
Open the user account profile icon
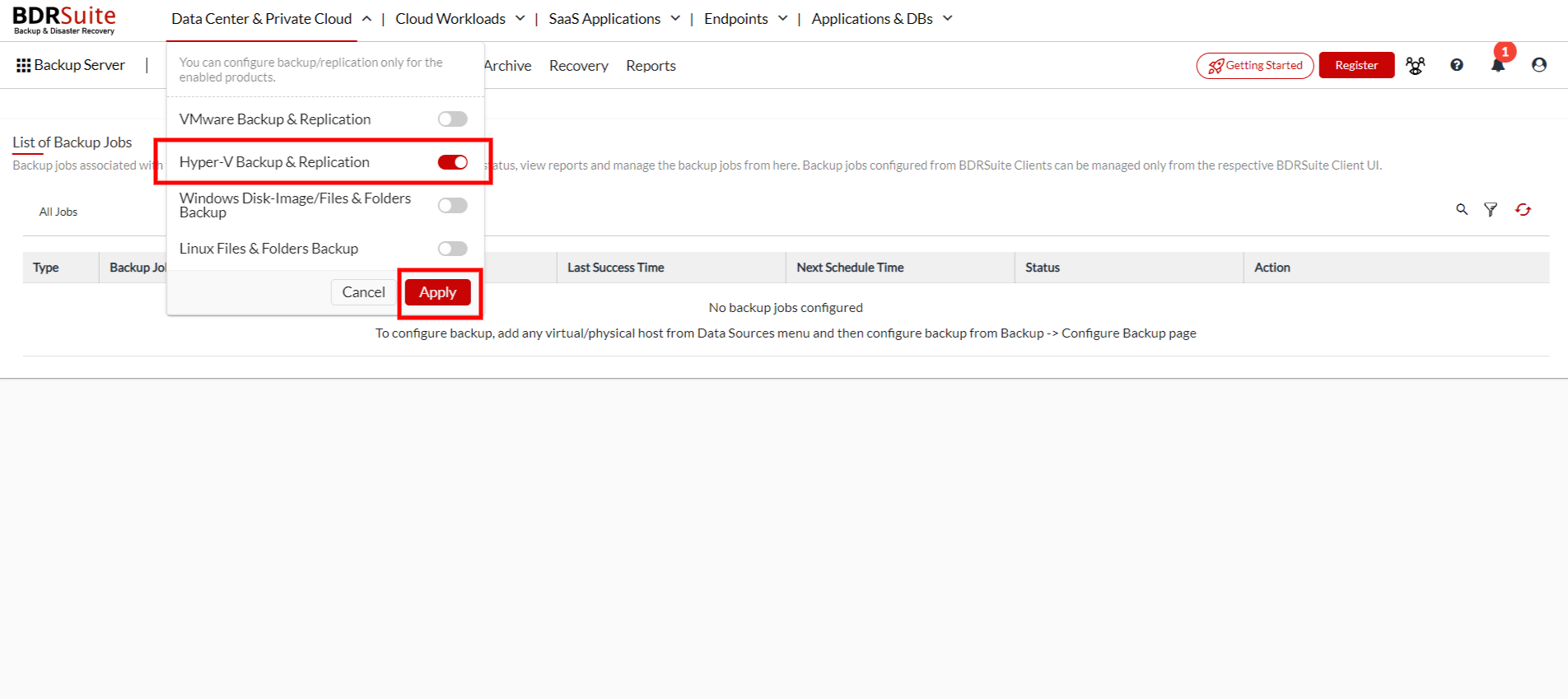(1538, 65)
